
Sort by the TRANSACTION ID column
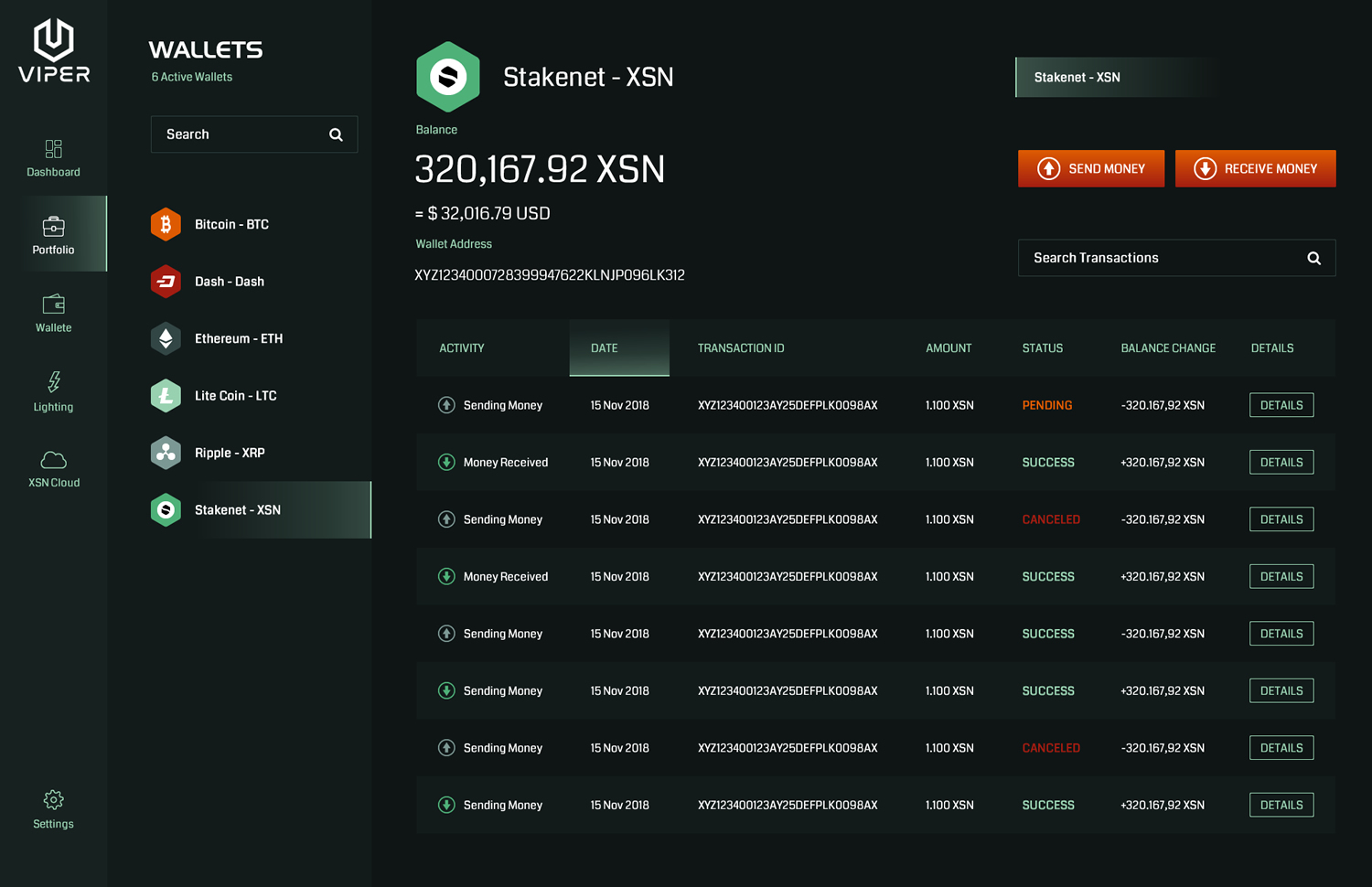741,348
